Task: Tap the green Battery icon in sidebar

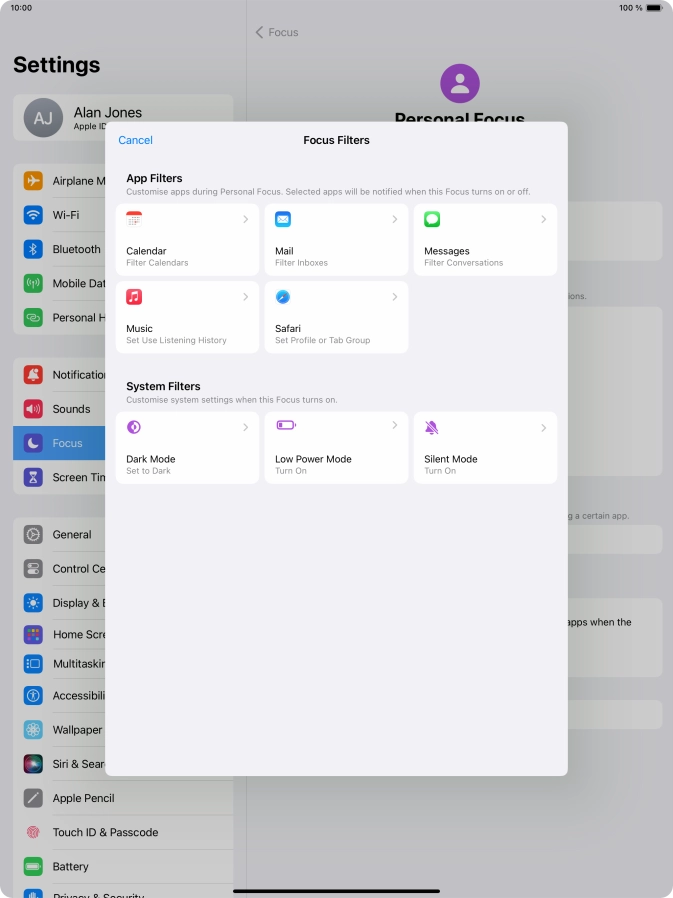Action: pyautogui.click(x=33, y=867)
